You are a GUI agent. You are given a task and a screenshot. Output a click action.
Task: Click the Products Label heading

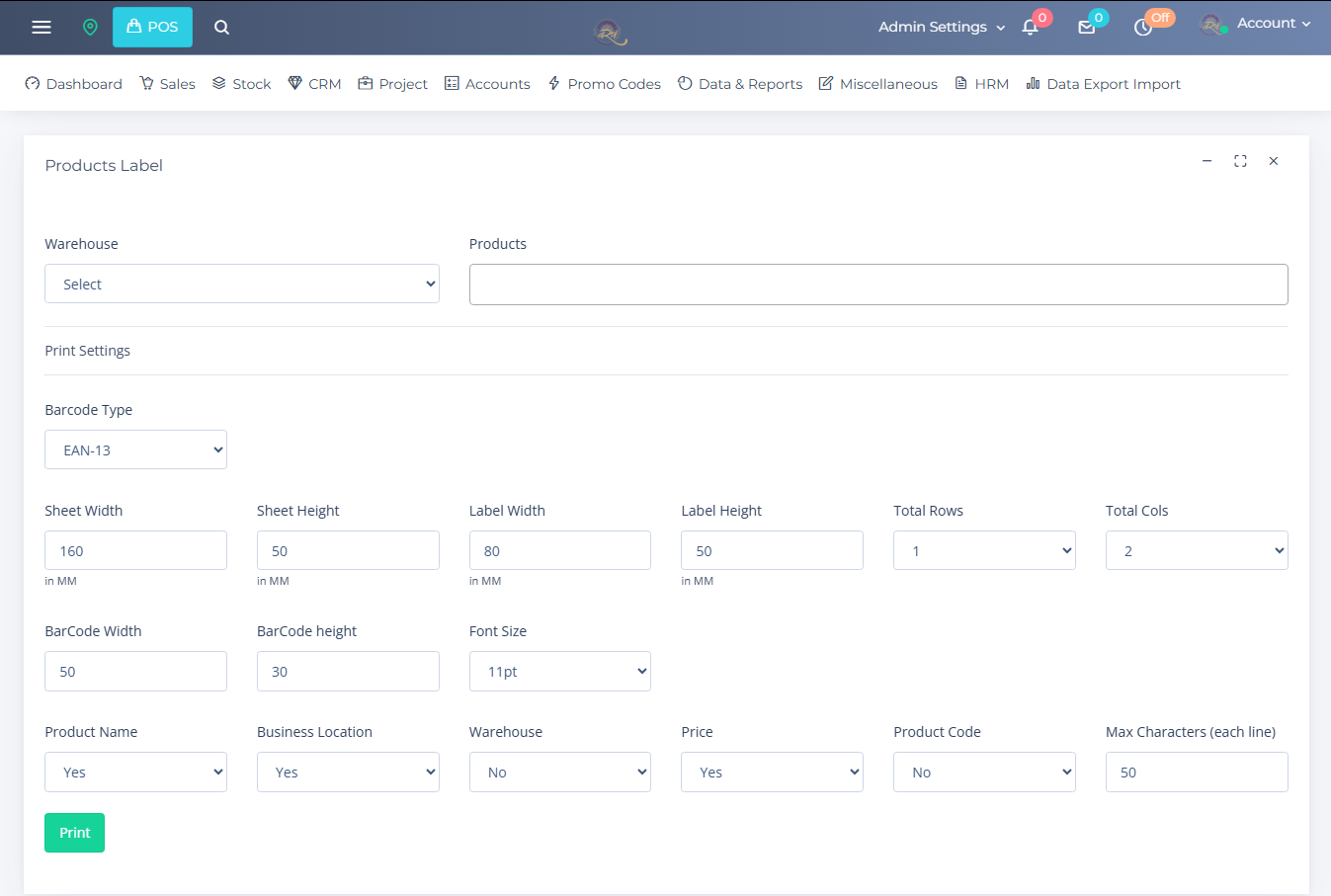[104, 165]
